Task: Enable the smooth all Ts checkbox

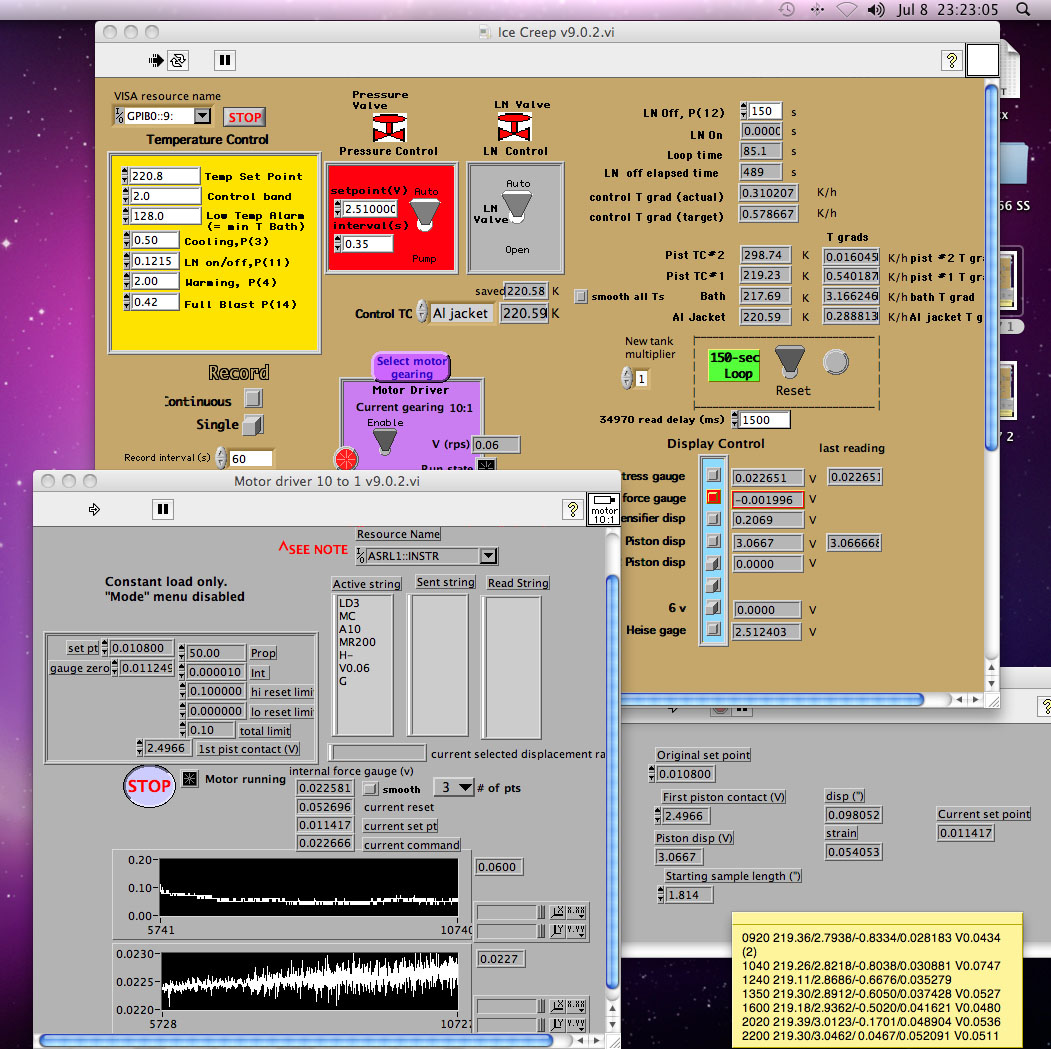Action: click(x=581, y=296)
